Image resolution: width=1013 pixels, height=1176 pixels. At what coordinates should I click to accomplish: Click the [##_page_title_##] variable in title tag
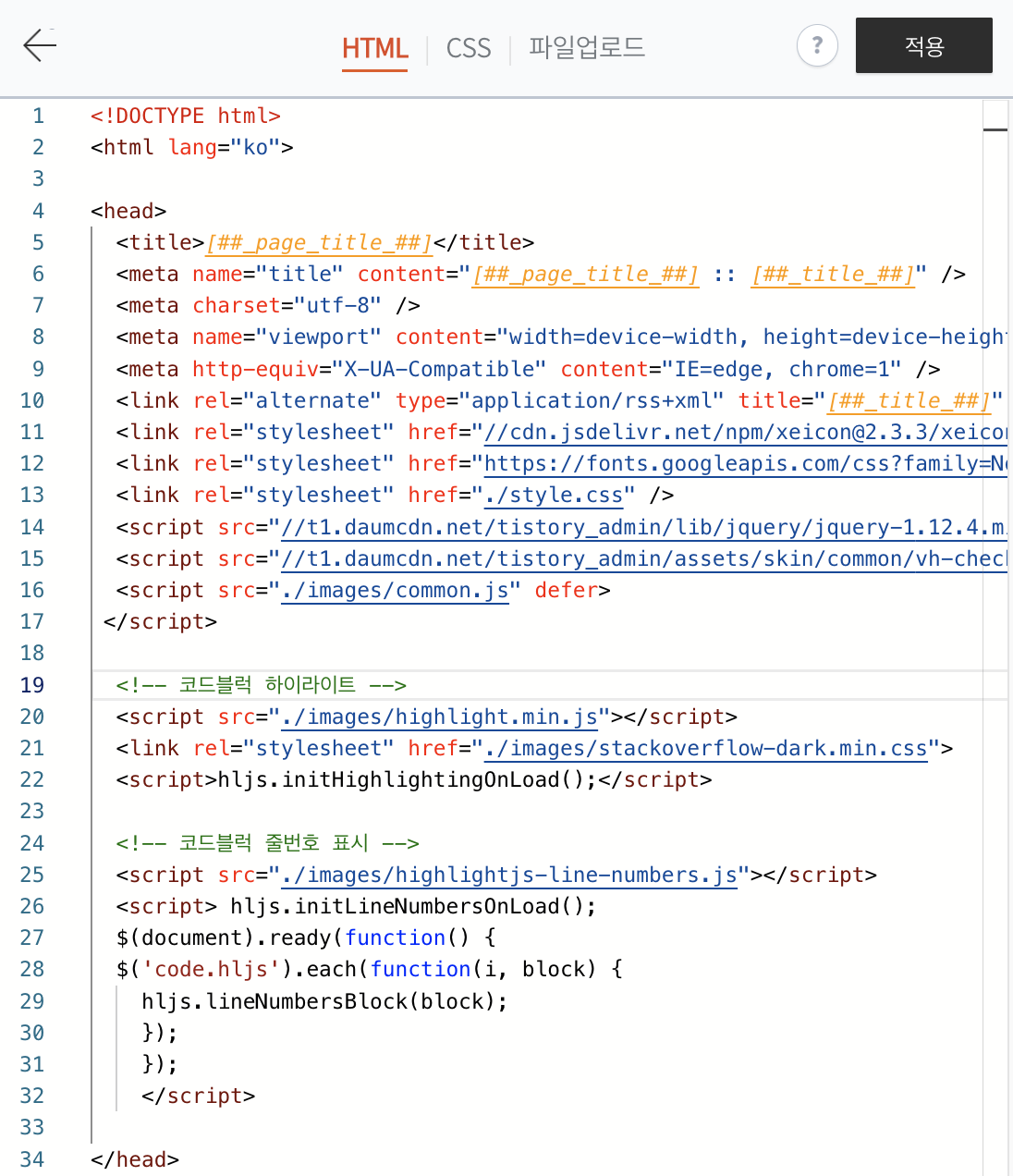pos(319,242)
